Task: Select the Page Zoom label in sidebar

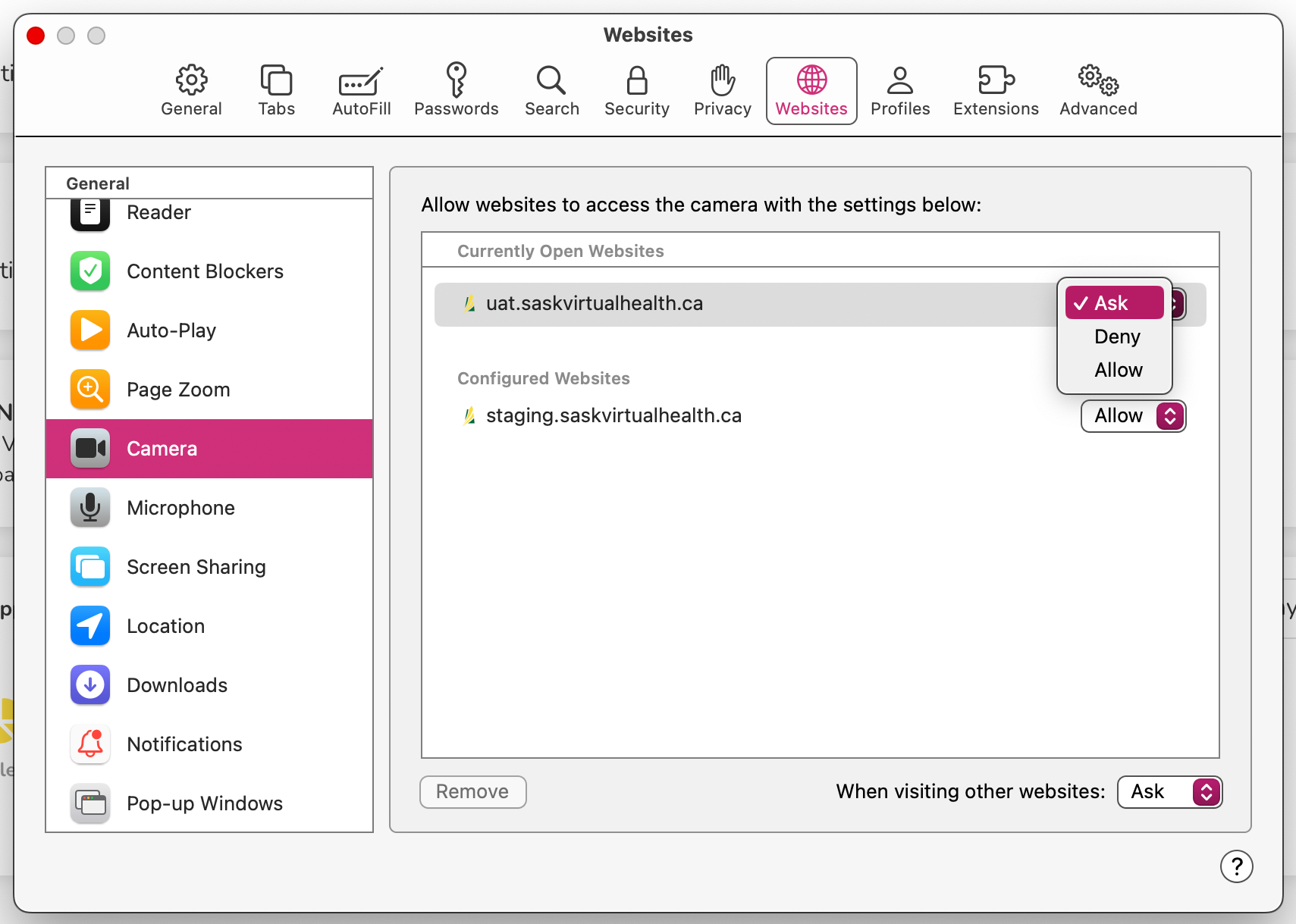Action: pos(178,390)
